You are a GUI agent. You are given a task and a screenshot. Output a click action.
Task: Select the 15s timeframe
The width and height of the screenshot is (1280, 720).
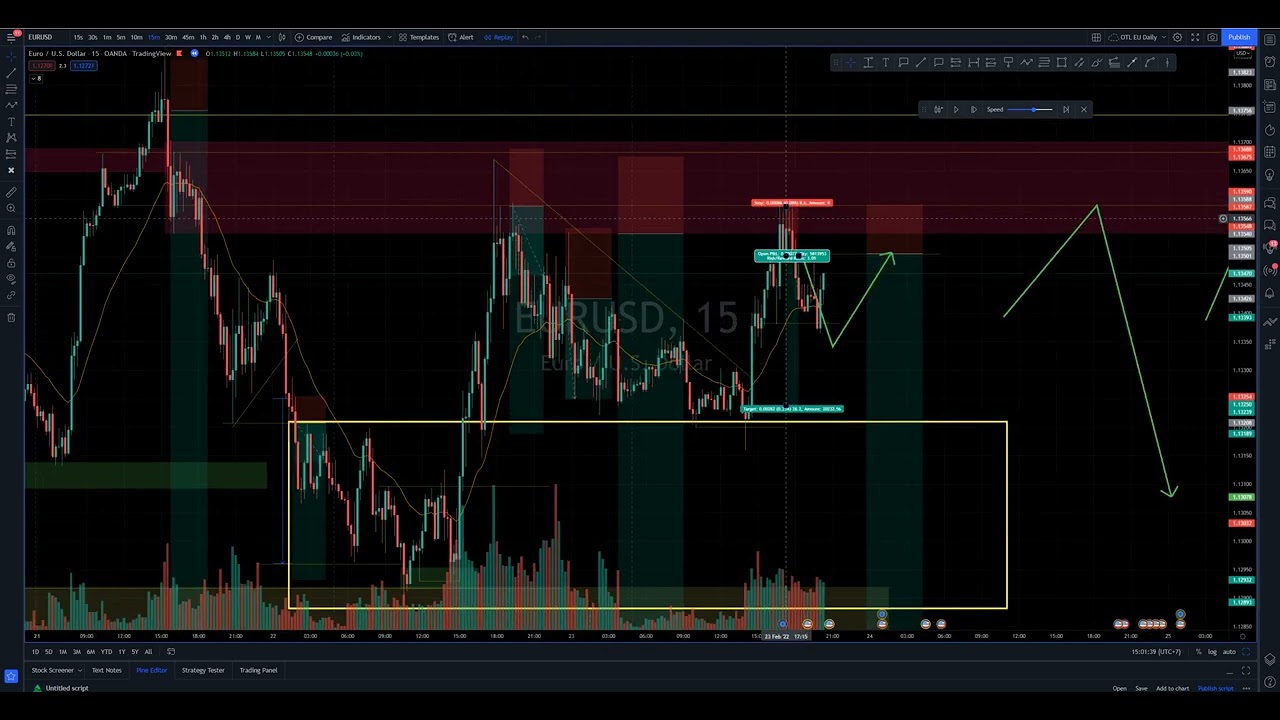pos(78,37)
